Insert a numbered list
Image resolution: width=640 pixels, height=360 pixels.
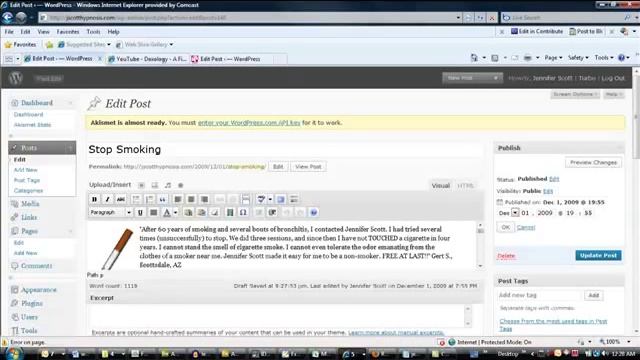pos(149,199)
